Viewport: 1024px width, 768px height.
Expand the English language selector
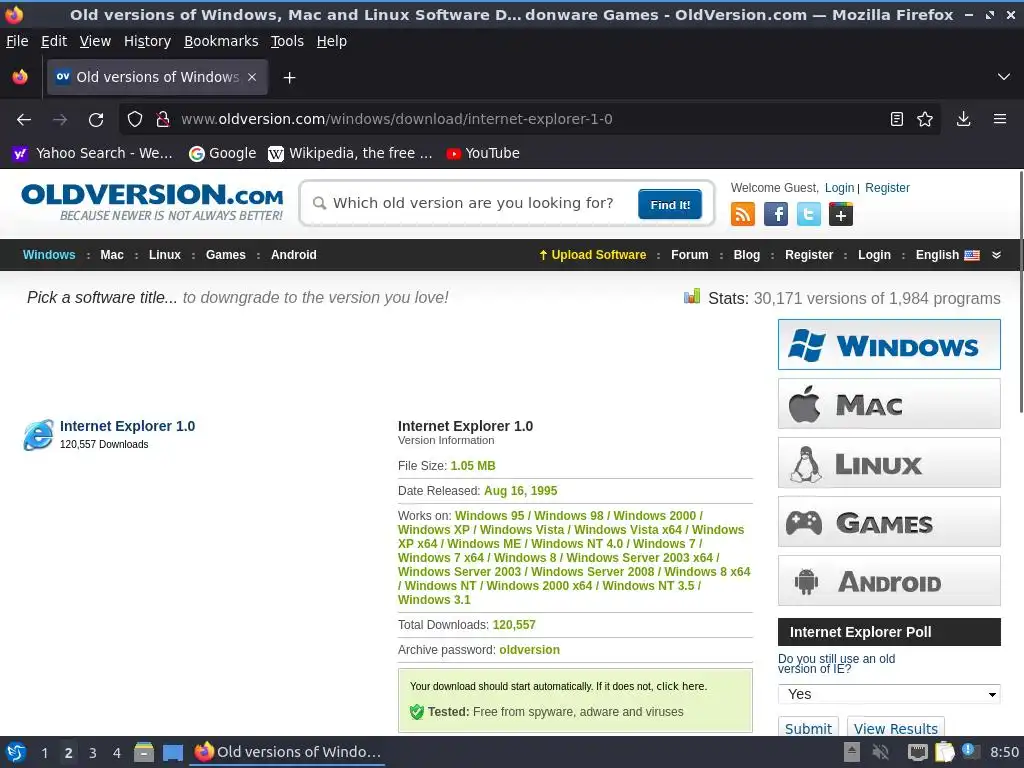click(948, 255)
